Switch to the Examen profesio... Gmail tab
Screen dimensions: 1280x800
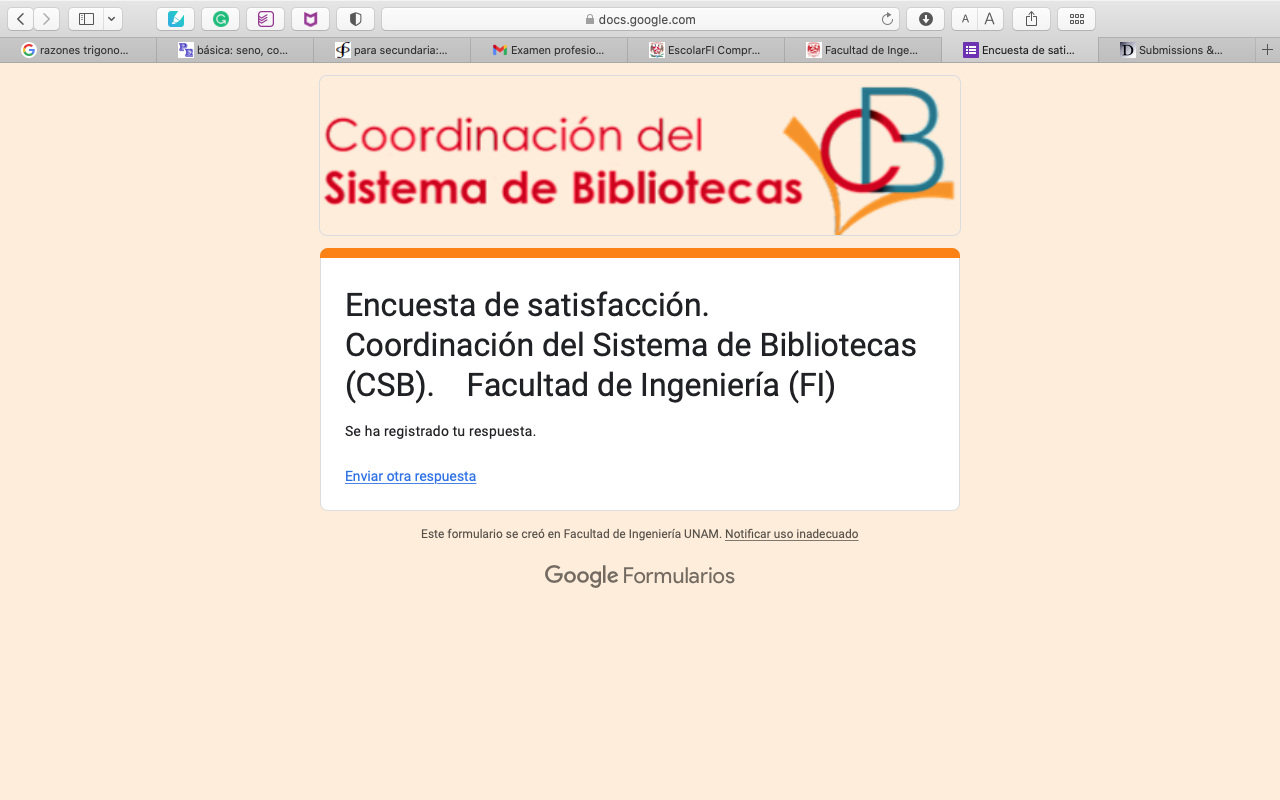pos(549,50)
